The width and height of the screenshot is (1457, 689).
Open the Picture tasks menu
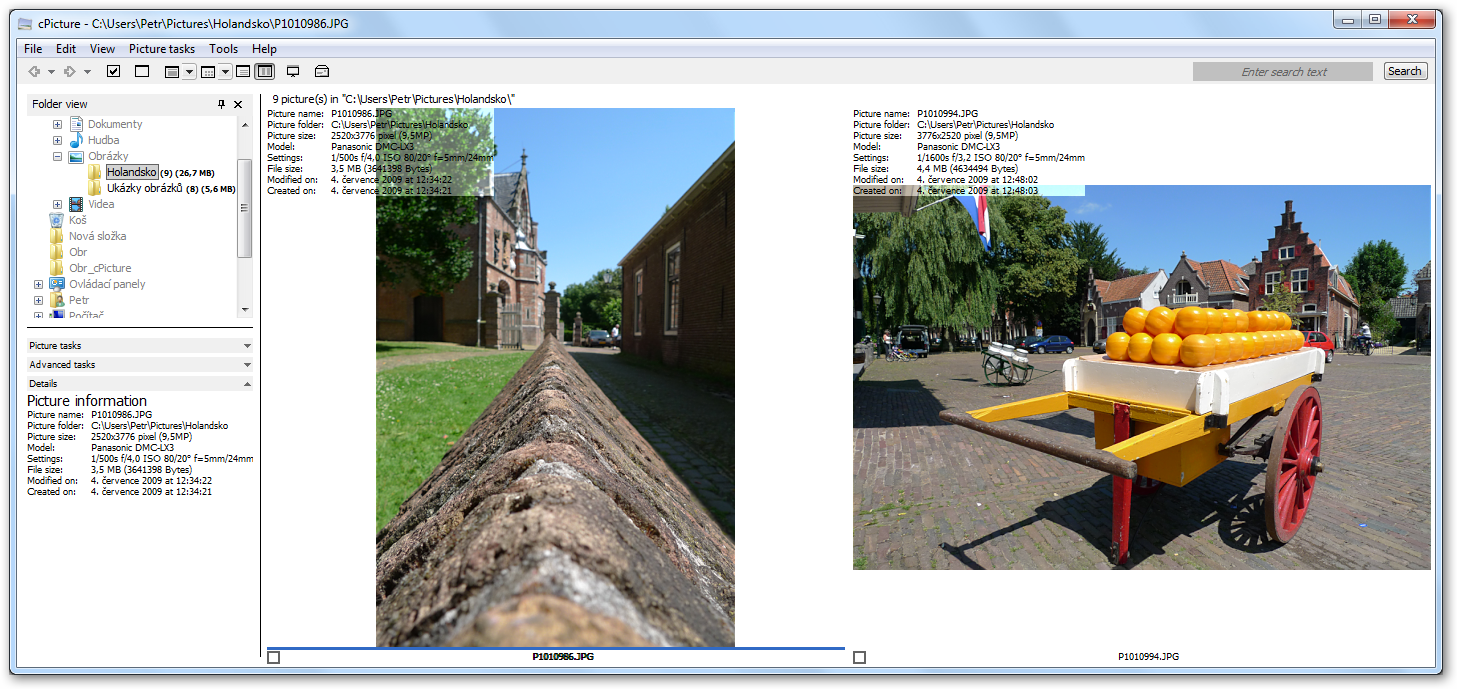click(x=162, y=49)
